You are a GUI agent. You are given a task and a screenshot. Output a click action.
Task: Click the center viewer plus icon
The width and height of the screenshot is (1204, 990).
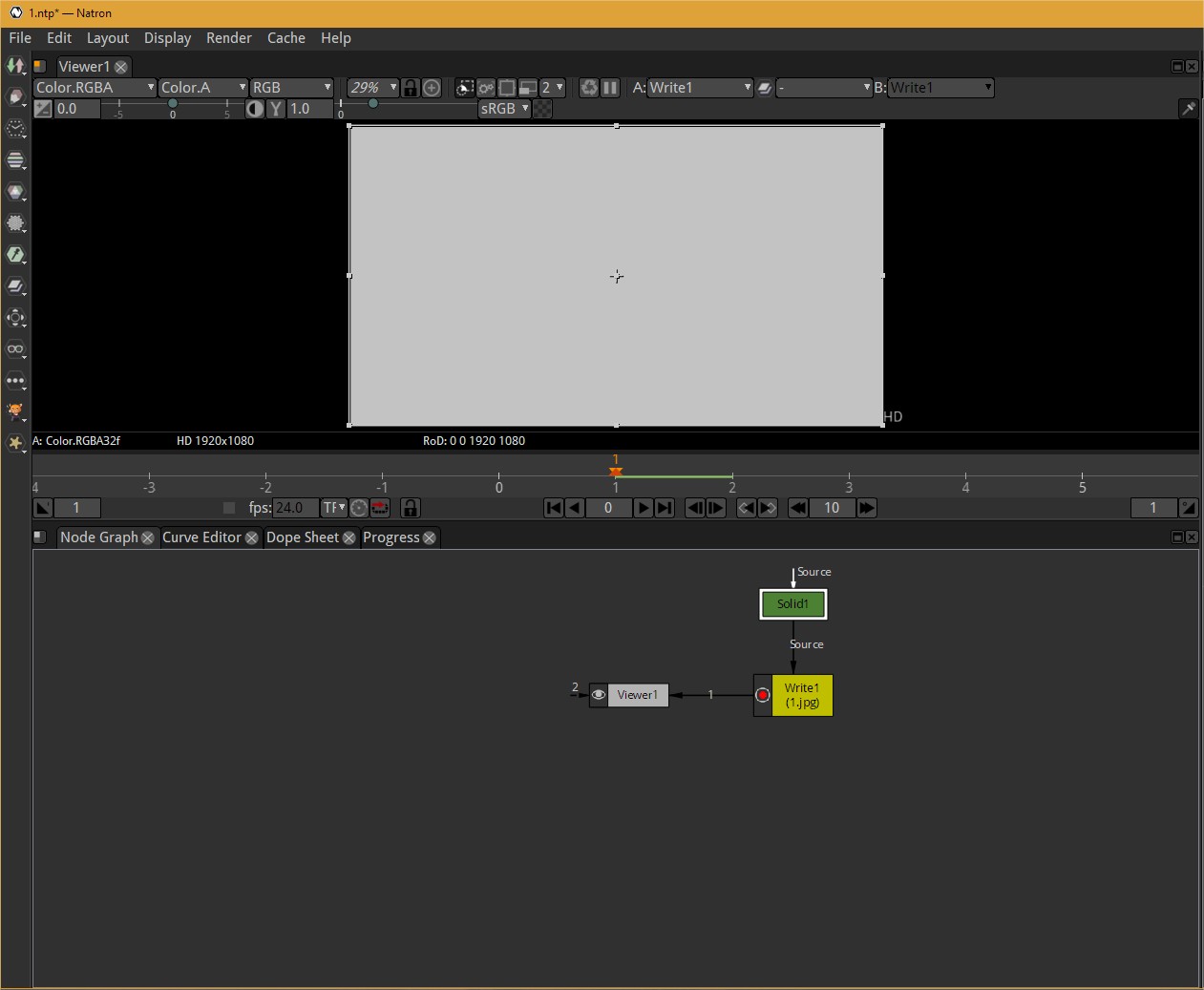pyautogui.click(x=432, y=88)
